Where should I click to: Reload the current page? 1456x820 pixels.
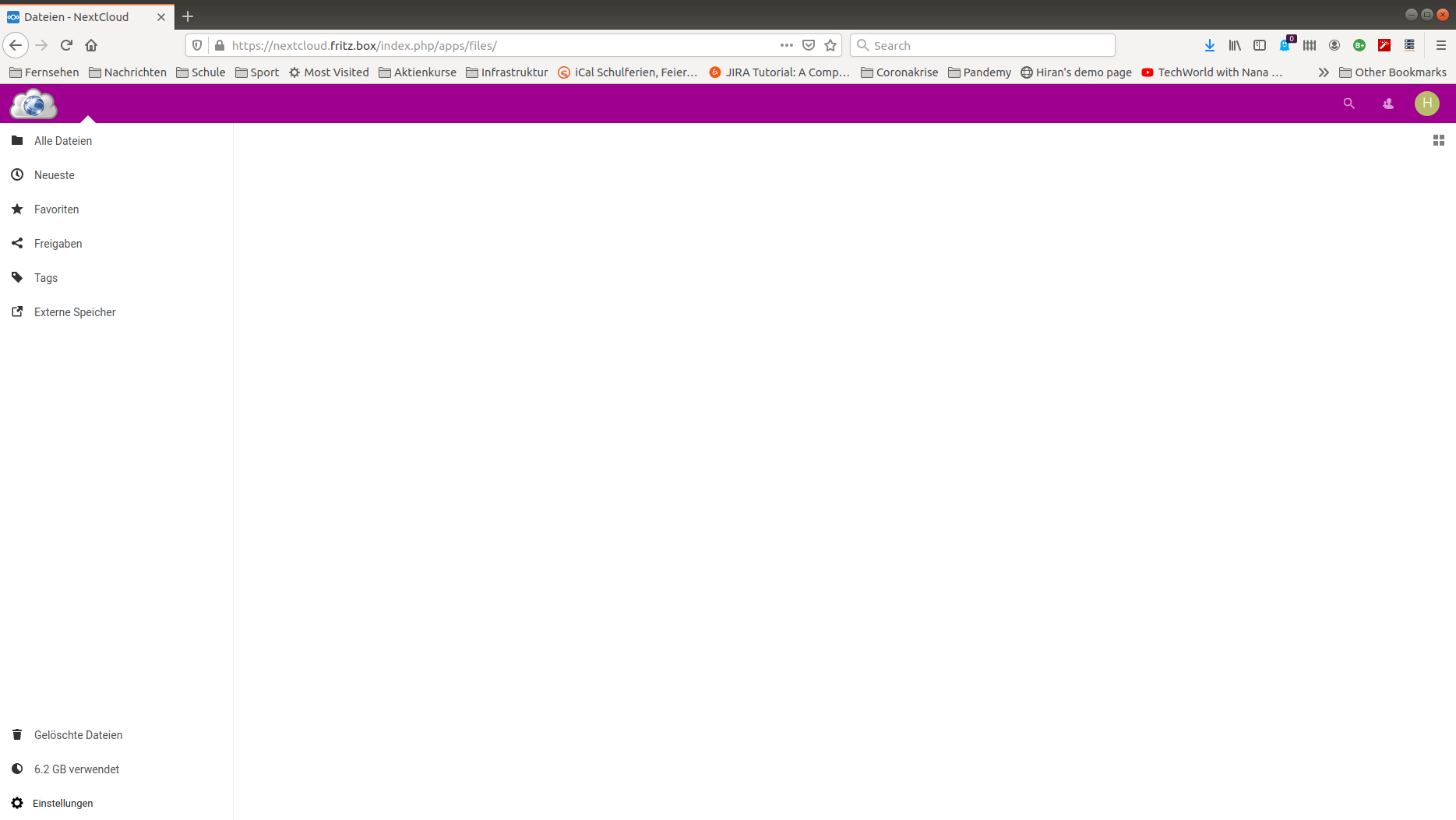(66, 45)
